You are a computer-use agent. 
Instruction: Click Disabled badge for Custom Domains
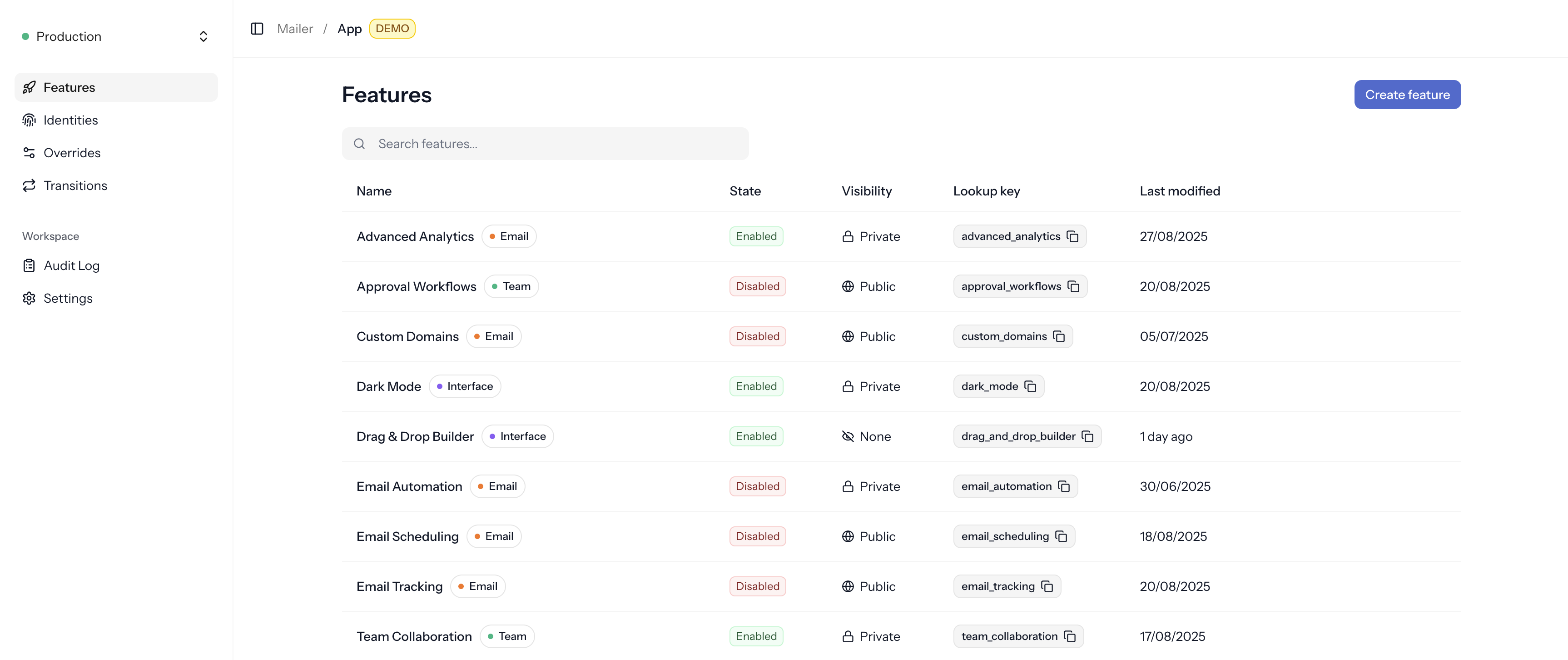click(x=757, y=336)
